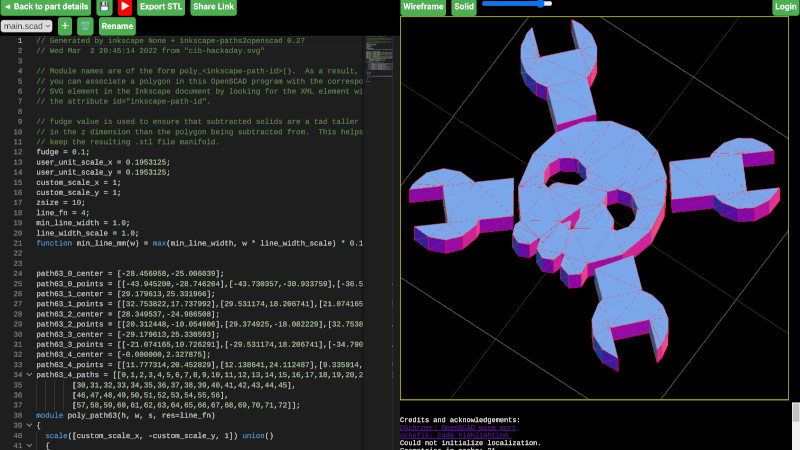800x450 pixels.
Task: Click the 'path63_2_center' line
Action: [x=128, y=314]
